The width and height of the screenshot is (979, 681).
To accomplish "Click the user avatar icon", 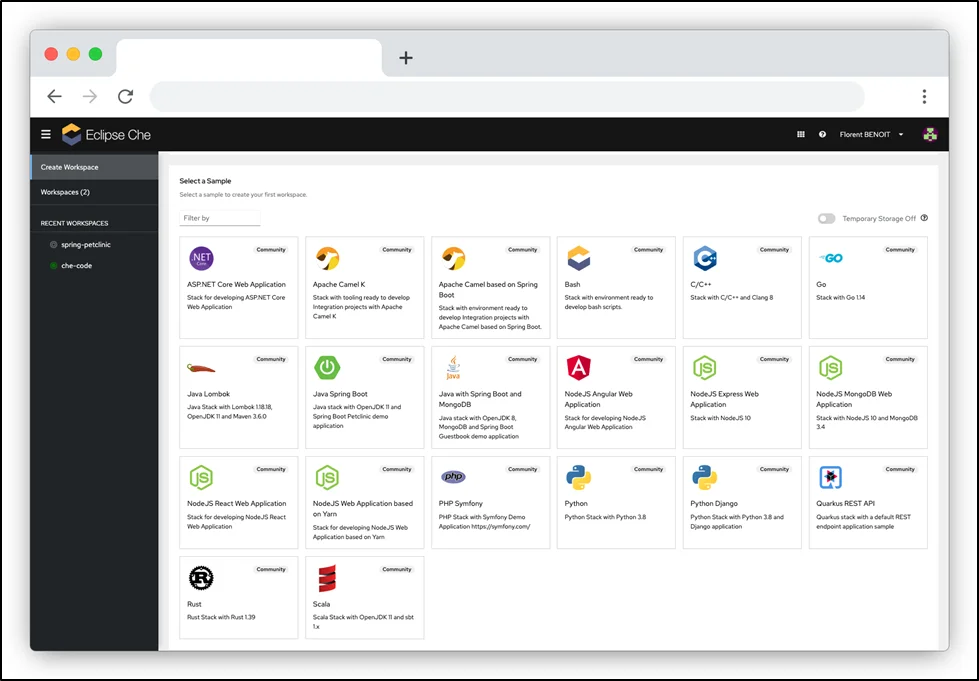I will [930, 134].
